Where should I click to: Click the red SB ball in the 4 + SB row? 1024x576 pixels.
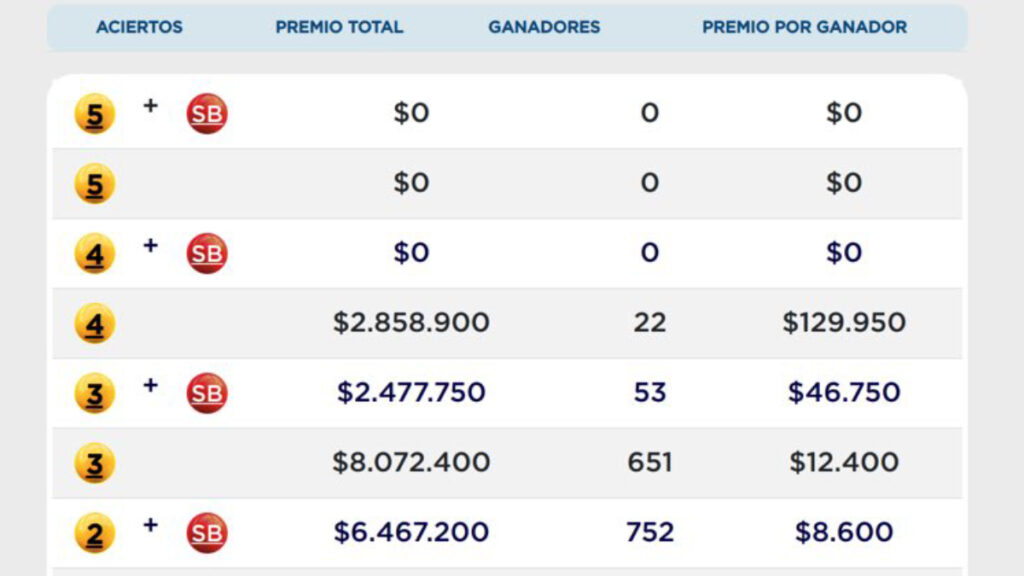[207, 254]
